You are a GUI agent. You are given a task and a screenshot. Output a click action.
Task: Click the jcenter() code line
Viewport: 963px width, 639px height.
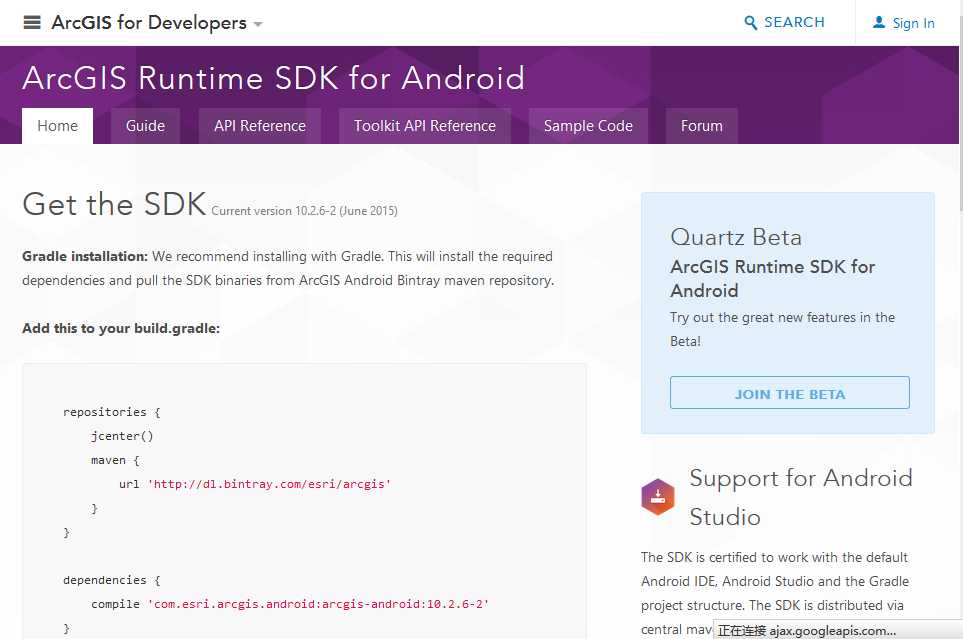[122, 436]
